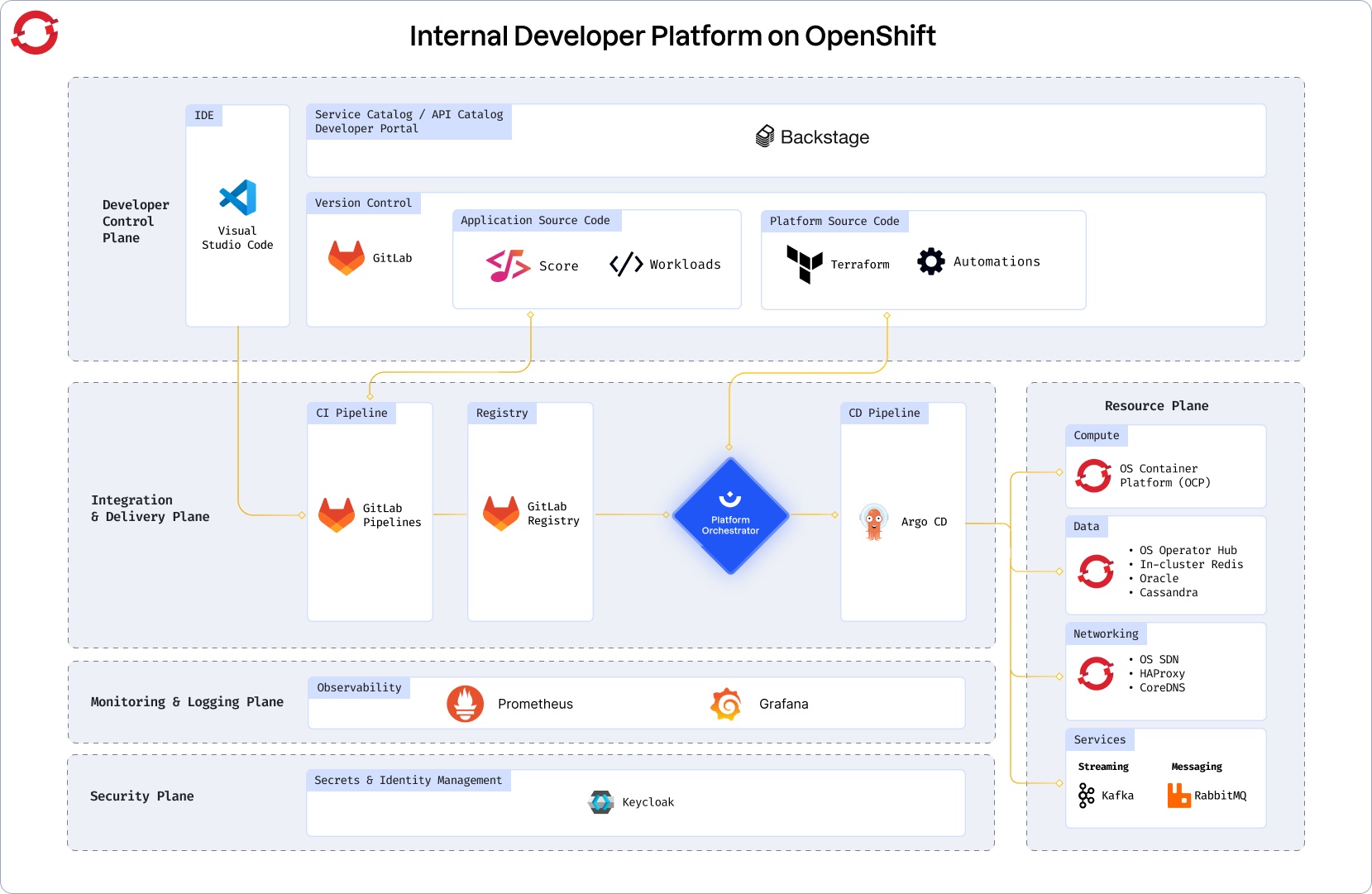Select the Kafka streaming icon
The height and width of the screenshot is (894, 1372).
coord(1087,796)
